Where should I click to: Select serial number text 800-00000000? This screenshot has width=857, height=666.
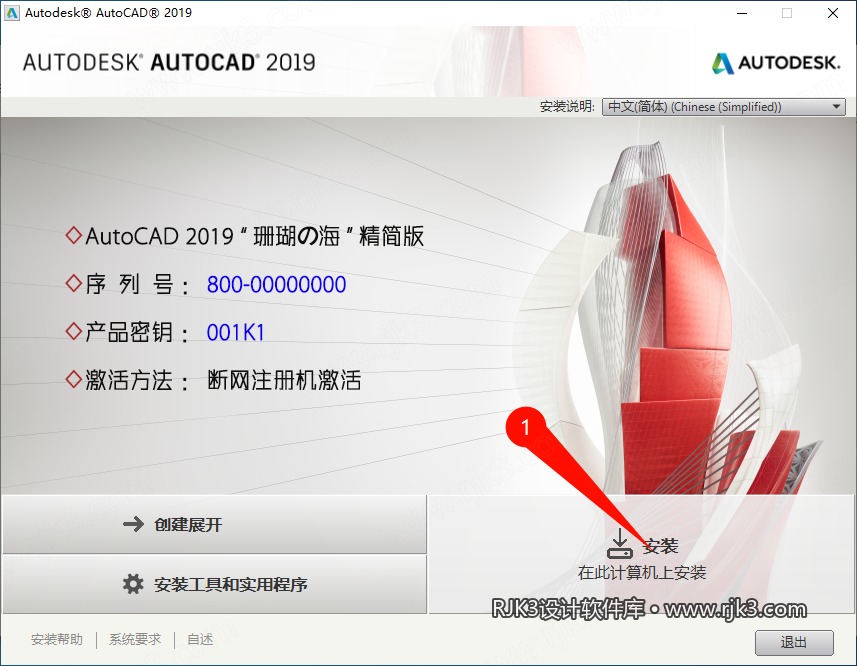[276, 285]
